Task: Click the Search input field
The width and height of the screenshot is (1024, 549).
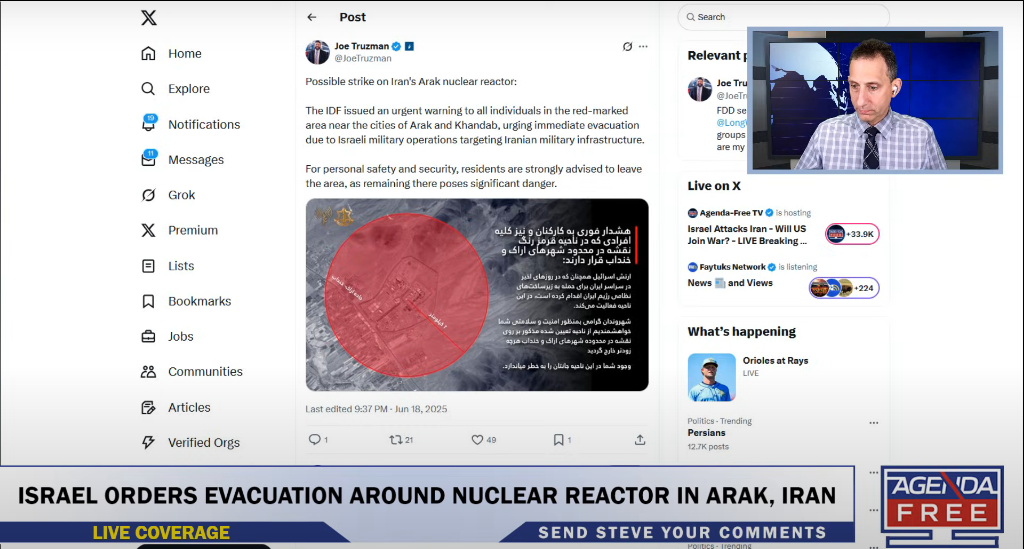Action: [x=784, y=17]
